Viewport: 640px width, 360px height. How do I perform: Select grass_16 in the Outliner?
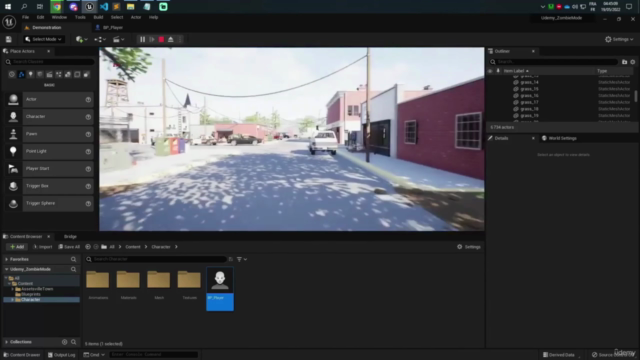pyautogui.click(x=529, y=96)
